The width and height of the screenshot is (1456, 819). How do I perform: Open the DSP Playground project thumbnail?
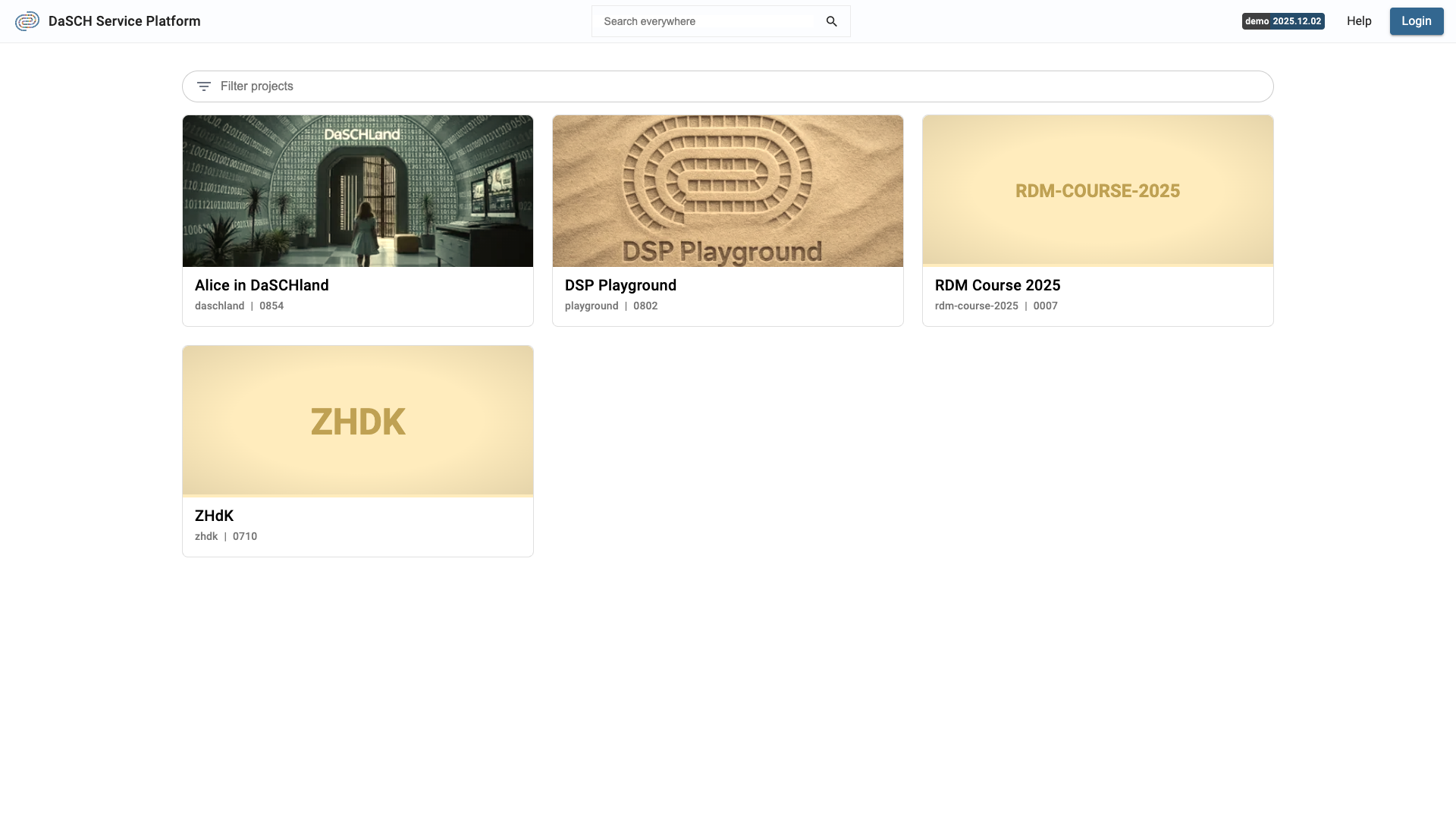coord(727,190)
